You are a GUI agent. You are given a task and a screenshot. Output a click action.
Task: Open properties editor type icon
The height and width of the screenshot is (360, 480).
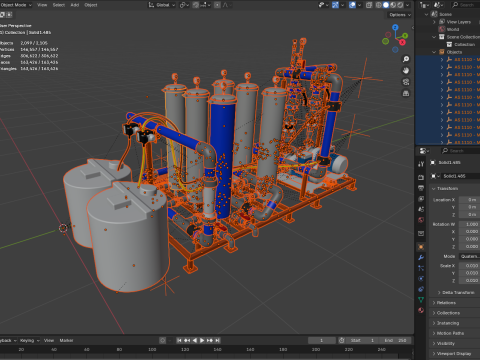click(424, 151)
